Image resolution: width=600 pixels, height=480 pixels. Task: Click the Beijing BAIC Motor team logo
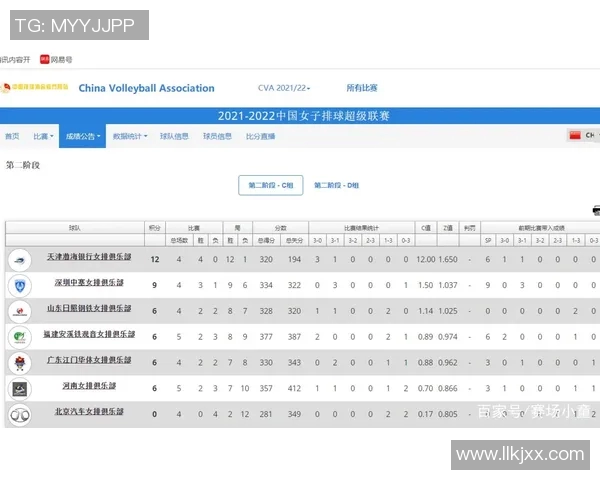(x=18, y=414)
